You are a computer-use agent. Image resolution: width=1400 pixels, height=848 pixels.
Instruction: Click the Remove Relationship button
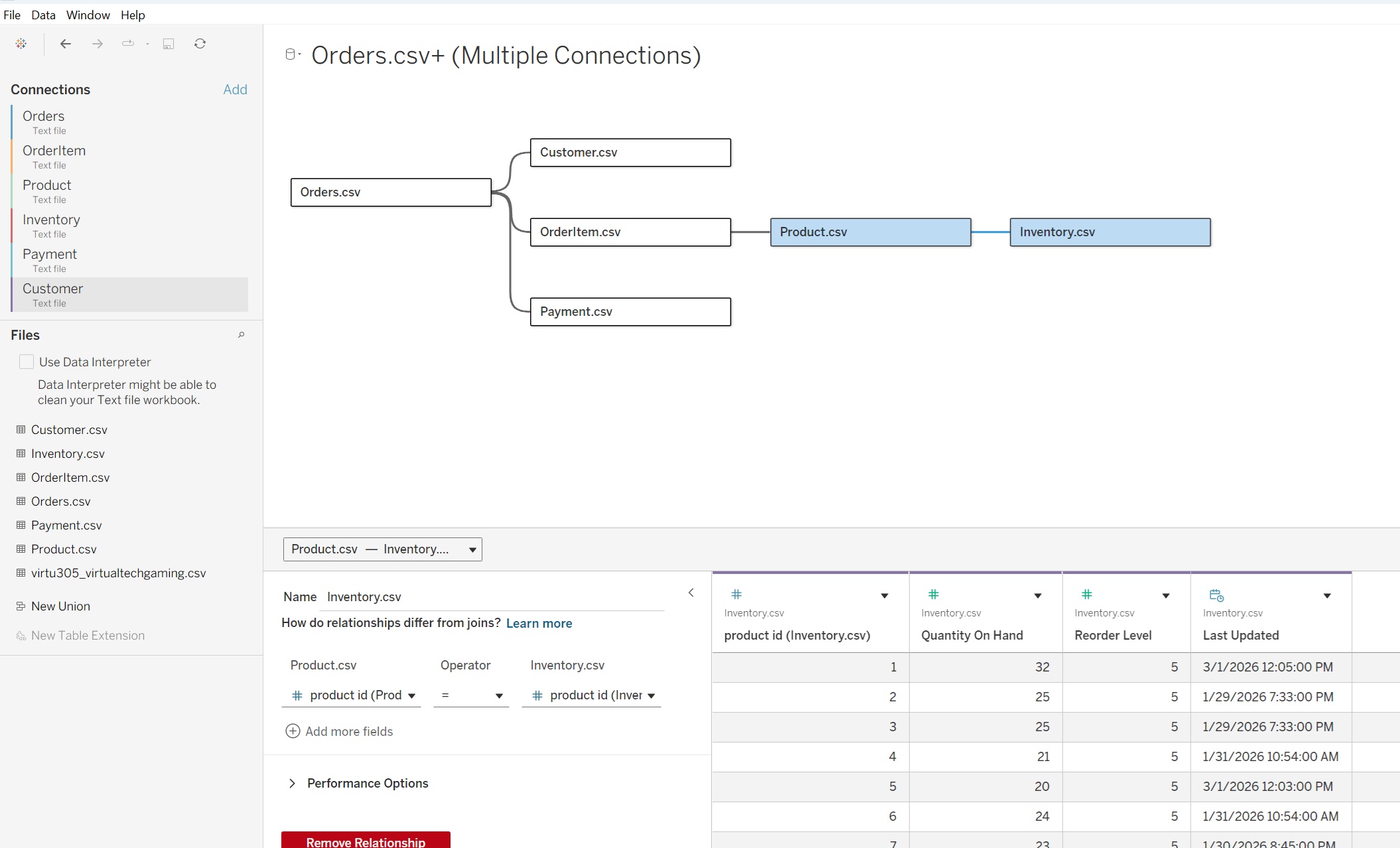click(x=365, y=841)
